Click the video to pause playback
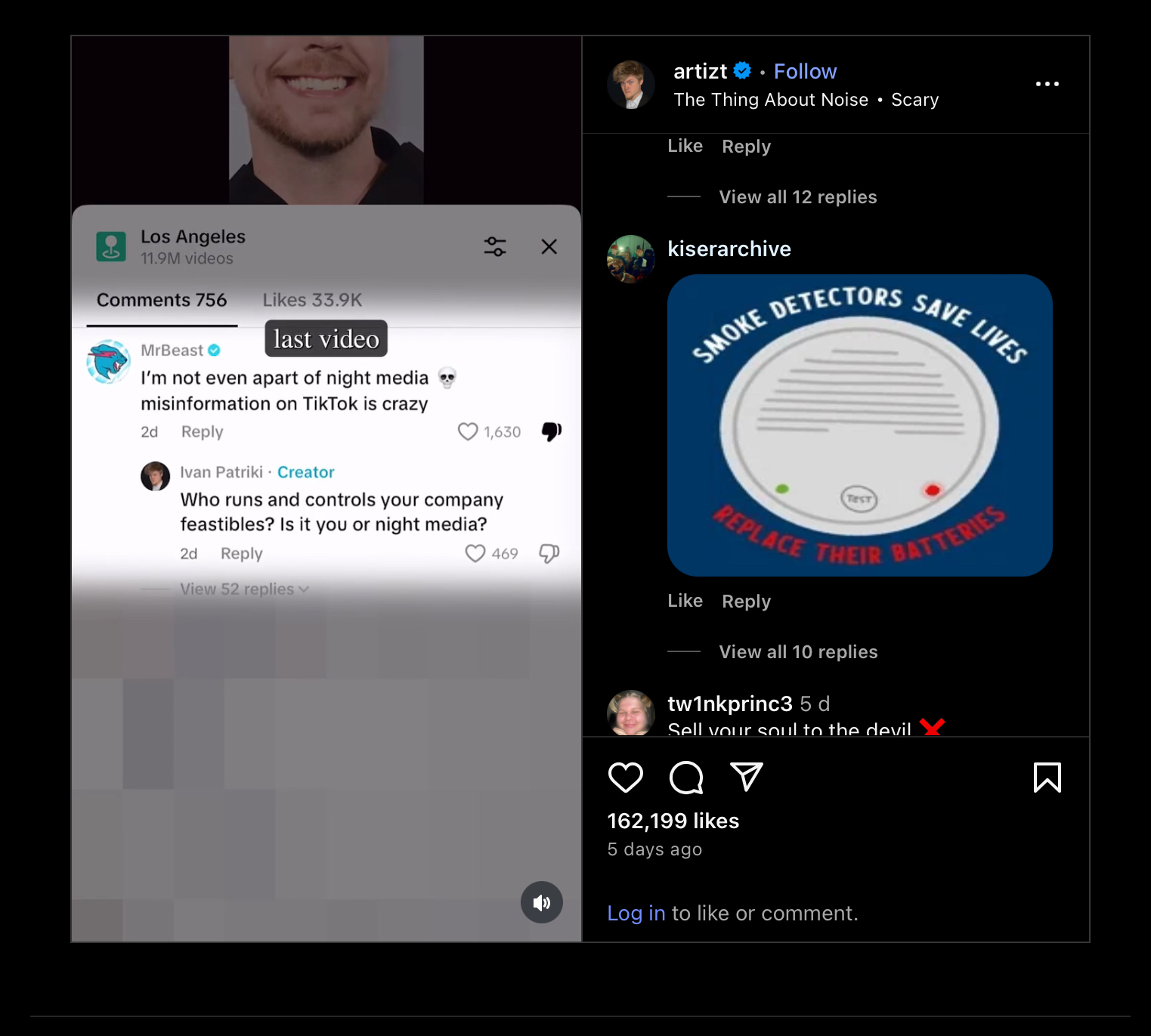1151x1036 pixels. (326, 489)
